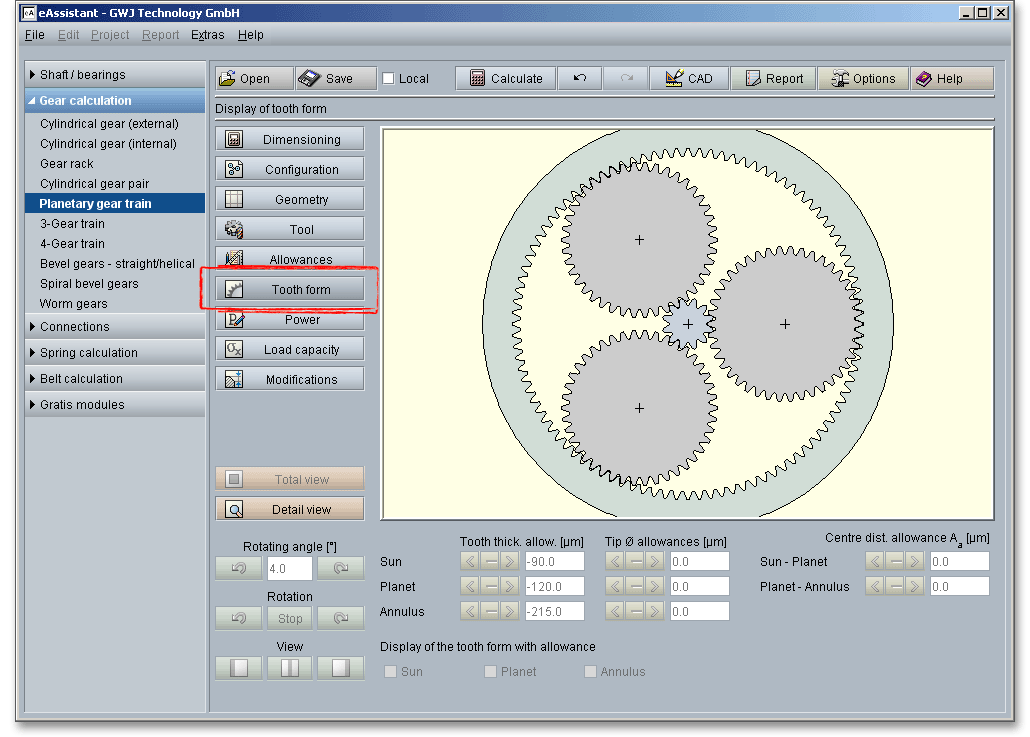Rotate gears counterclockwise under Rotation
This screenshot has height=737, width=1030.
(239, 619)
